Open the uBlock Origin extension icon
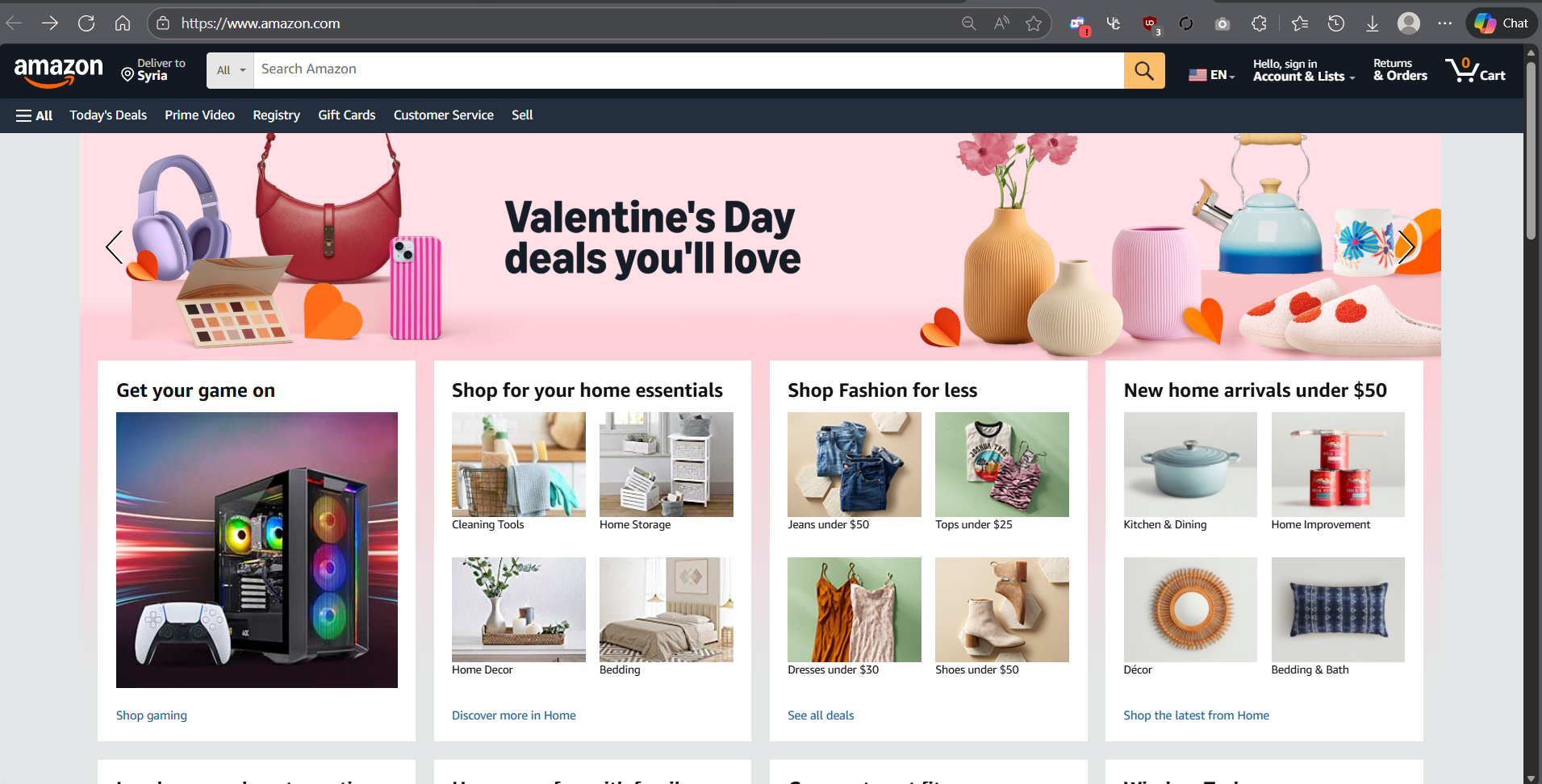Viewport: 1542px width, 784px height. [1150, 24]
